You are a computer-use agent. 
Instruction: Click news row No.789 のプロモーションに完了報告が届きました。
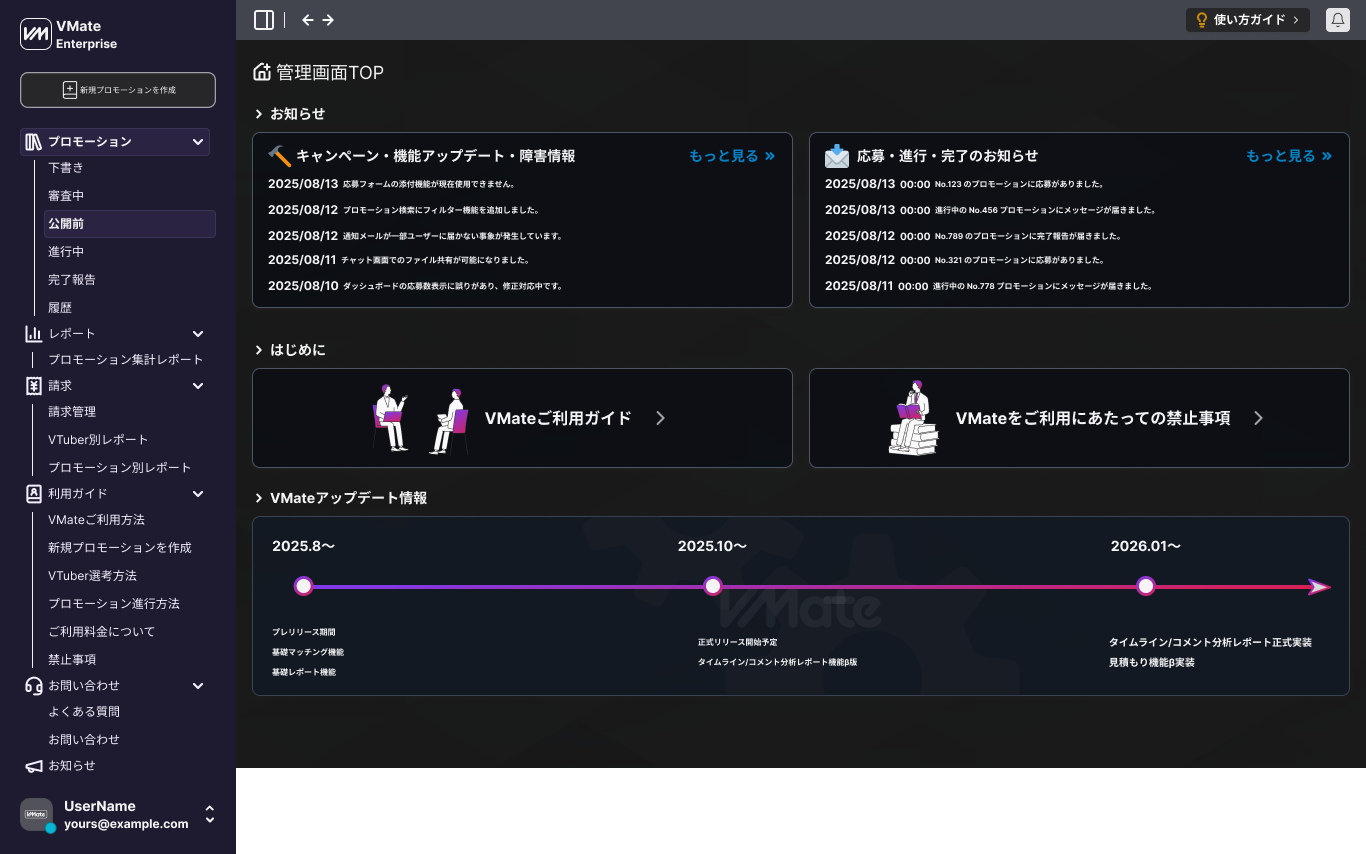point(973,236)
